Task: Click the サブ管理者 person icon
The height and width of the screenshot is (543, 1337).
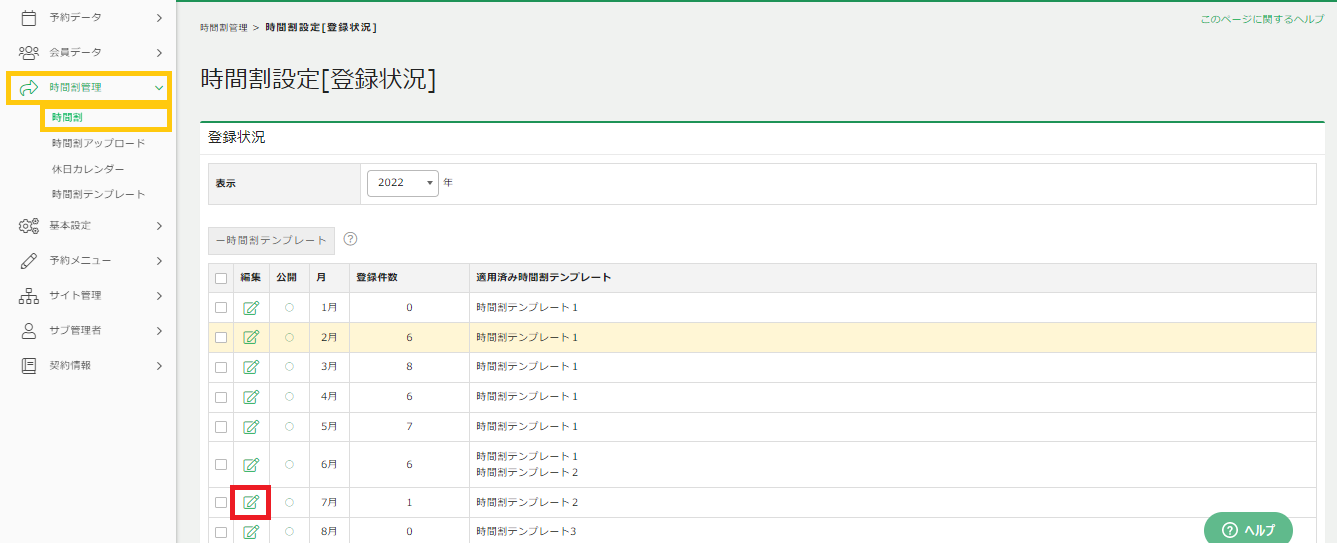Action: point(29,330)
